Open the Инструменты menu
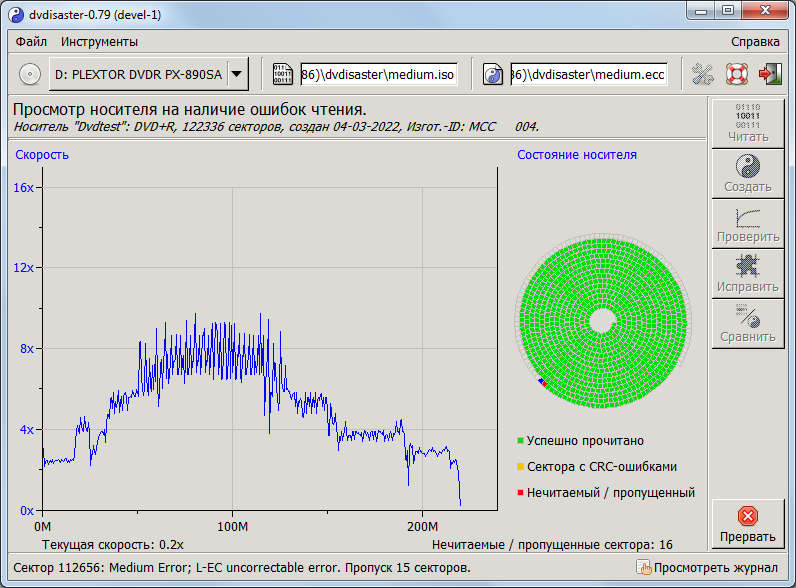Image resolution: width=796 pixels, height=588 pixels. point(99,42)
